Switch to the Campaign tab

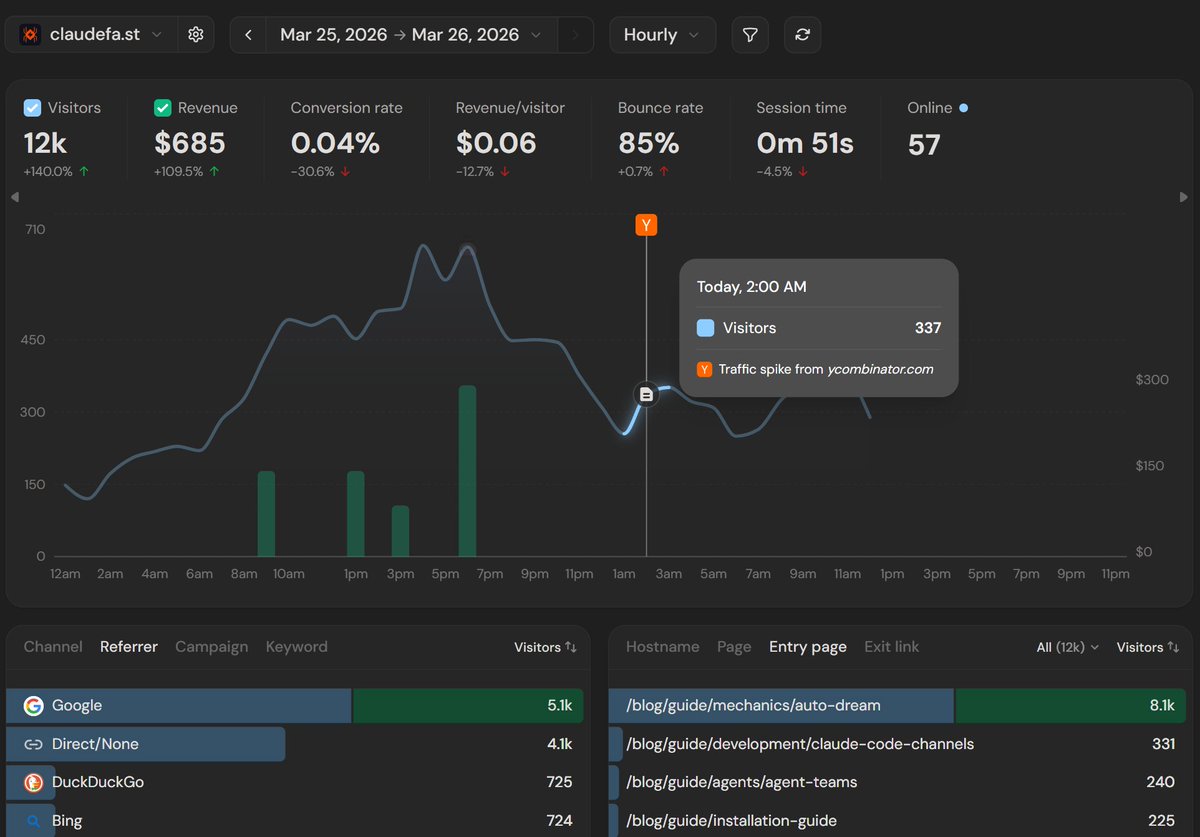(211, 647)
